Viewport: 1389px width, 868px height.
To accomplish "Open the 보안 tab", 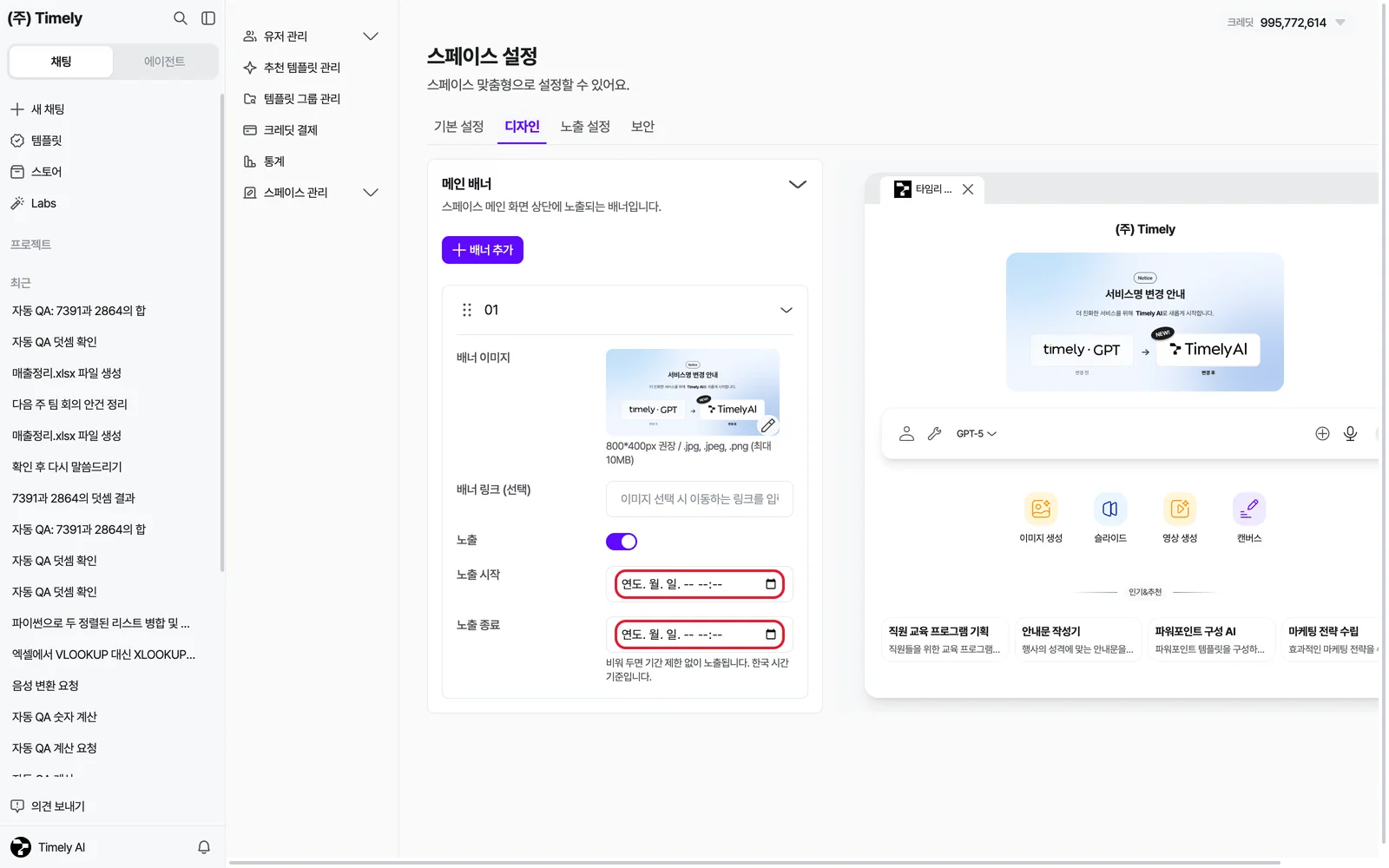I will click(x=642, y=127).
